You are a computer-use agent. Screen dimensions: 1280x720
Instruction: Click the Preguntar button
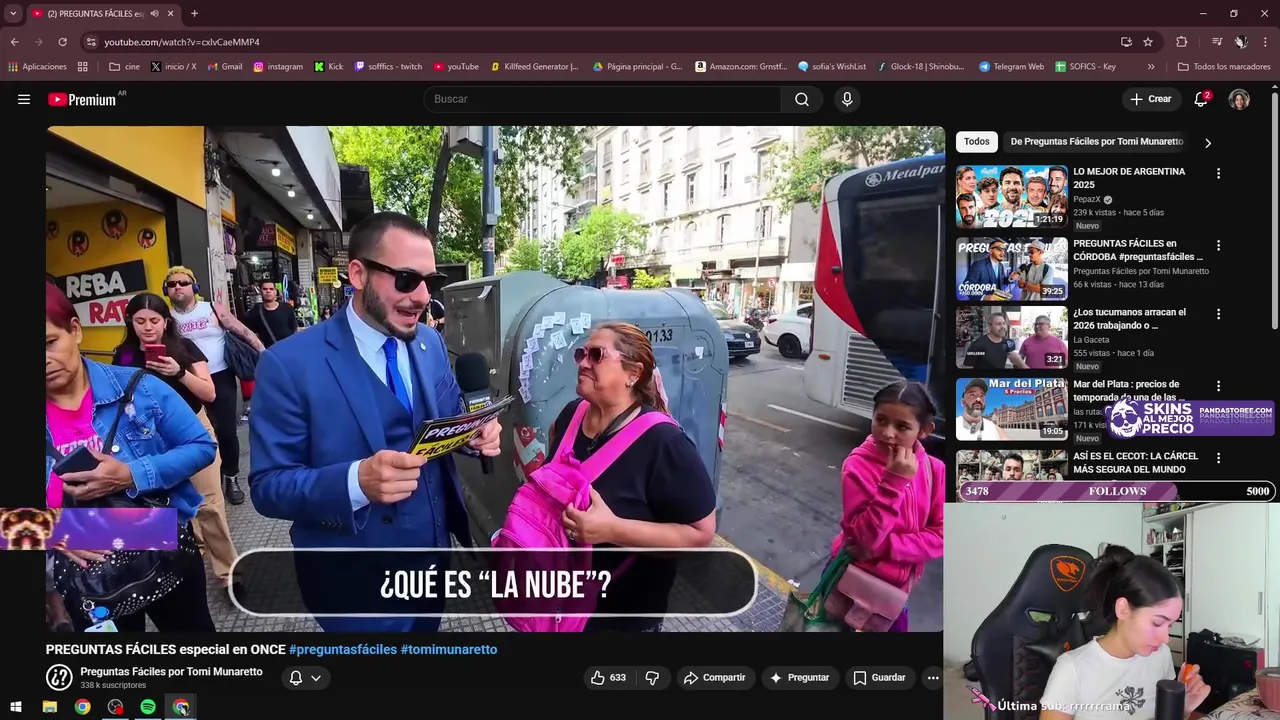pyautogui.click(x=799, y=678)
